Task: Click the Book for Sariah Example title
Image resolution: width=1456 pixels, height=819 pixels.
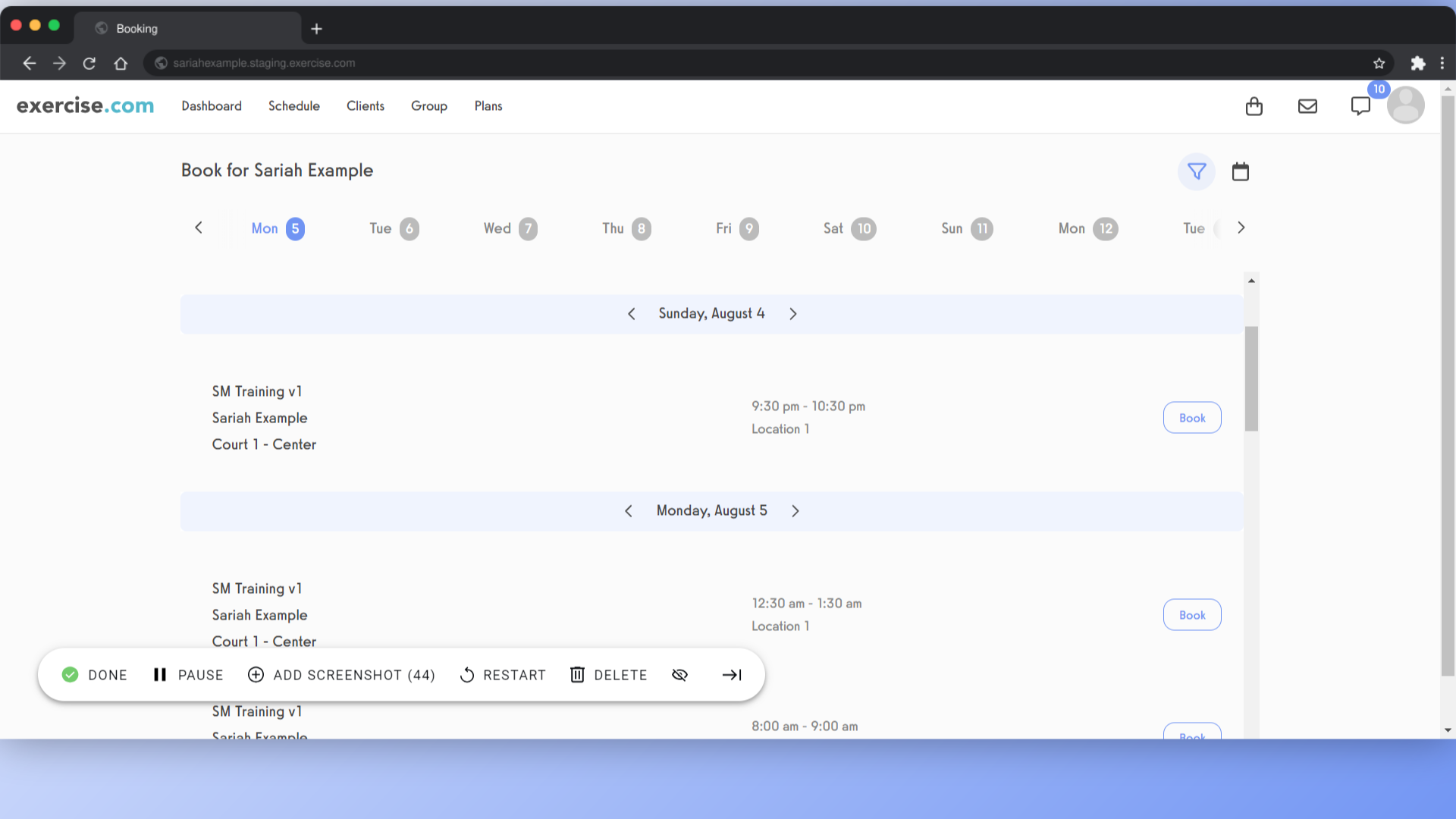Action: (277, 171)
